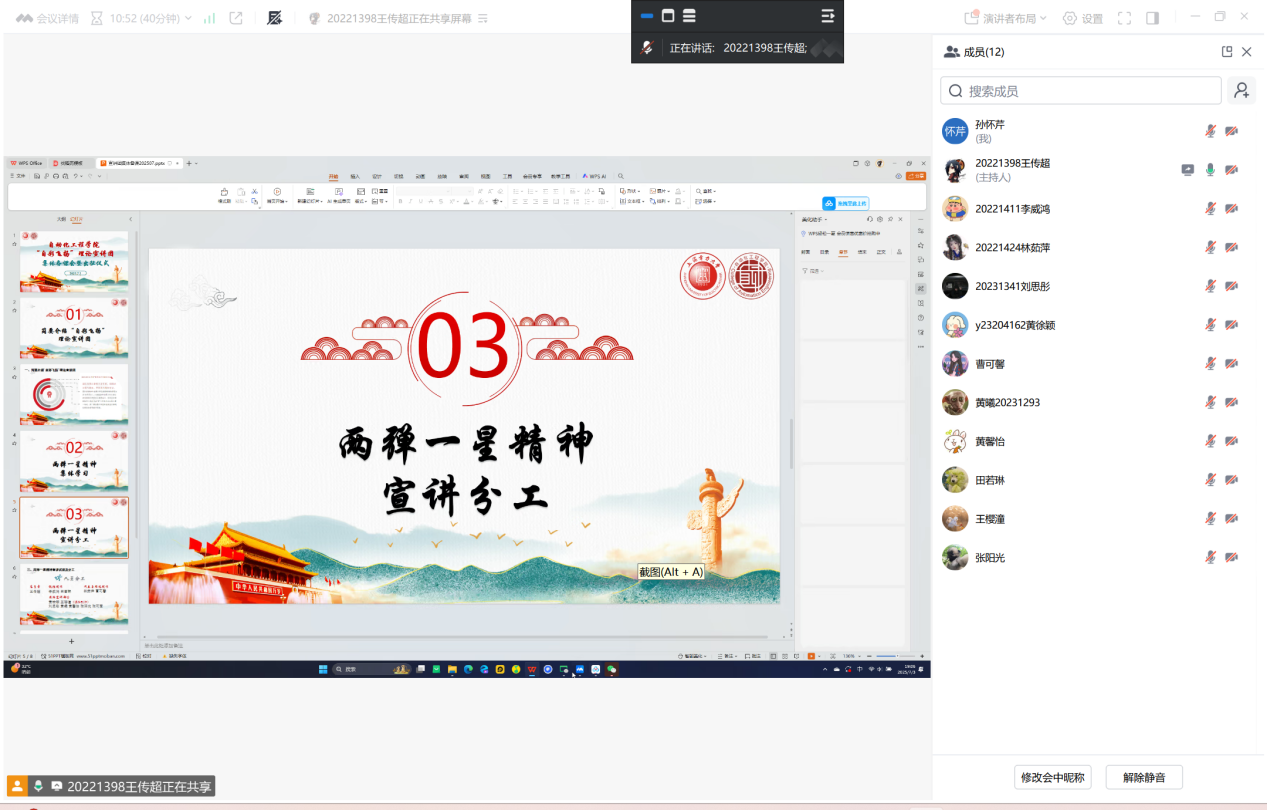The image size is (1267, 810).
Task: Enter full screen mode
Action: pos(1124,18)
